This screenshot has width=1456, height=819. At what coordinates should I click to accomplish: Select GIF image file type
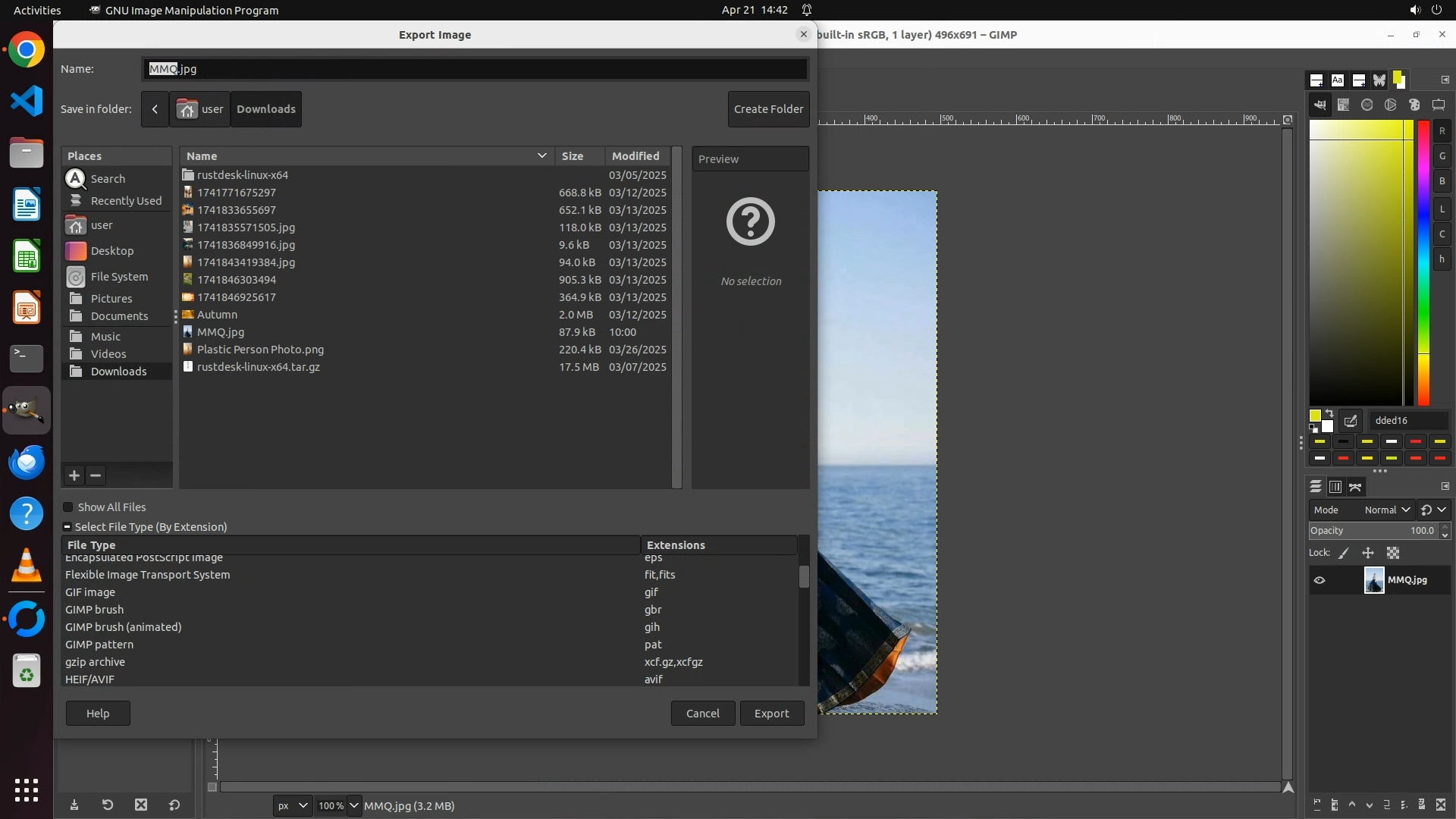(90, 592)
